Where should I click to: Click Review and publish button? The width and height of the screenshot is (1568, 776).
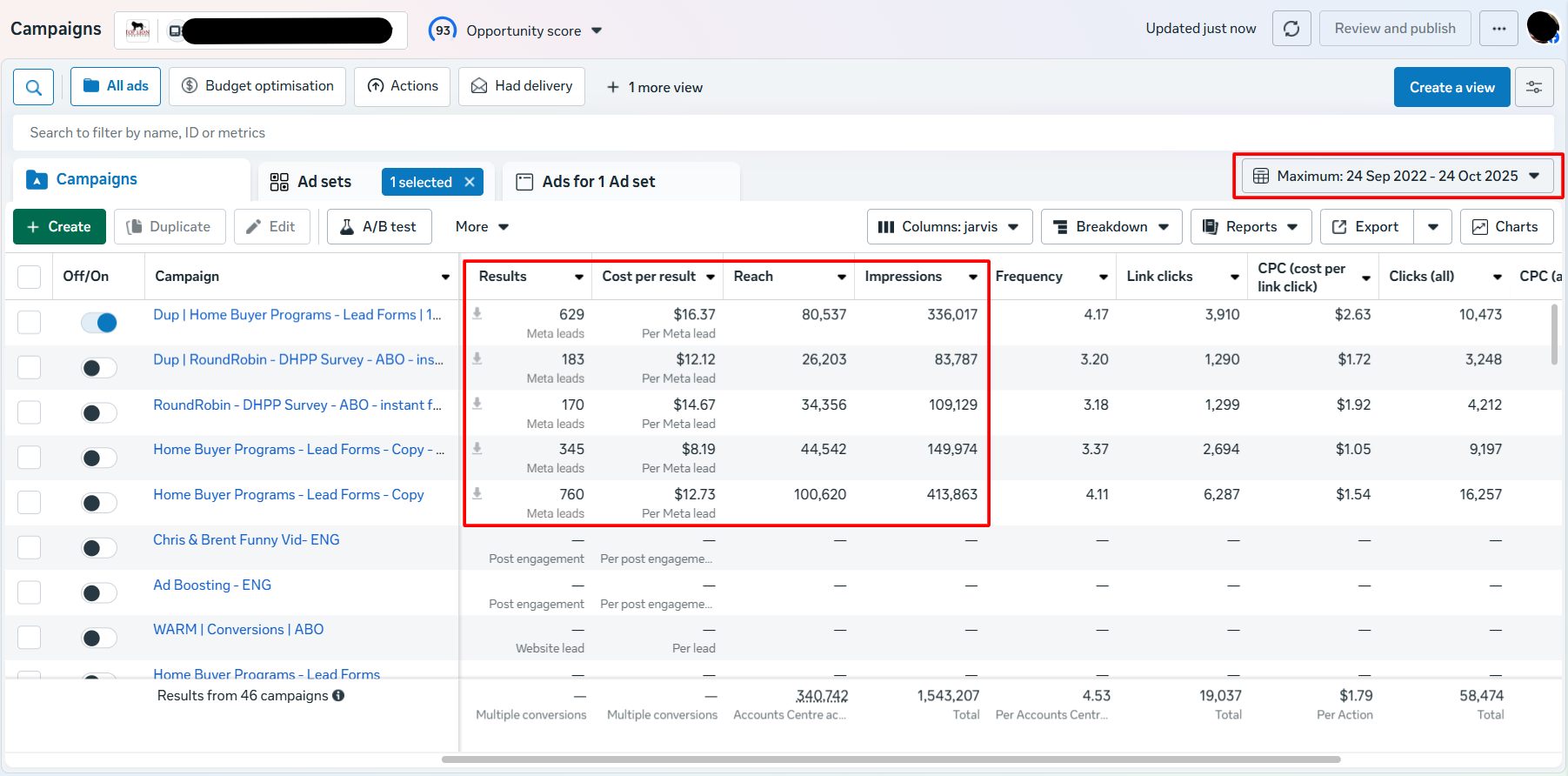point(1395,29)
